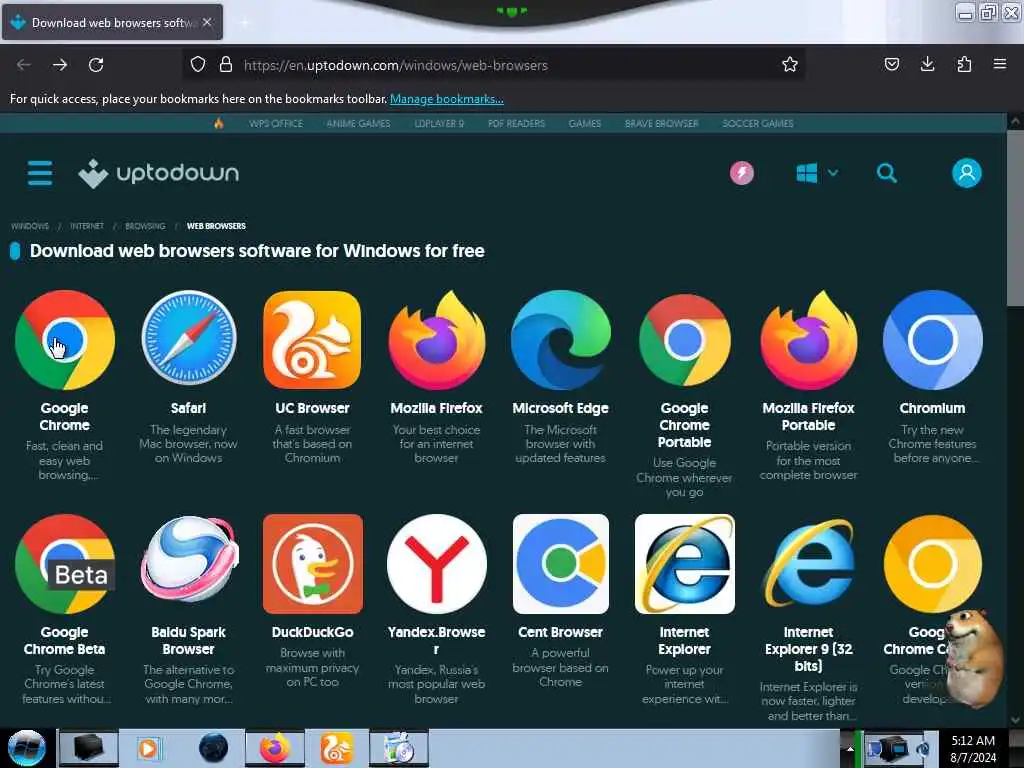
Task: Click the Safari title link
Action: pos(189,408)
